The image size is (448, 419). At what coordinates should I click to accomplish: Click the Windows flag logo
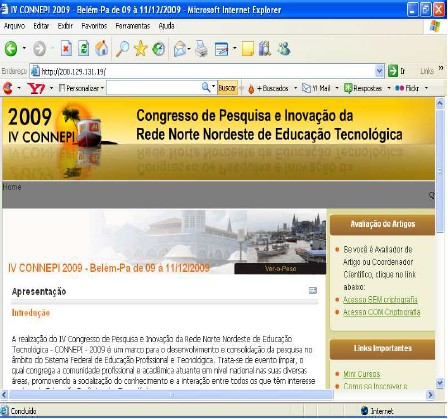point(435,26)
